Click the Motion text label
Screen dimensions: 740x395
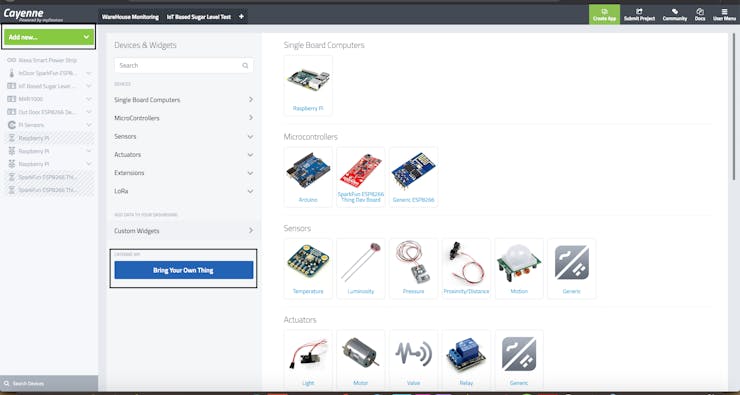point(519,291)
